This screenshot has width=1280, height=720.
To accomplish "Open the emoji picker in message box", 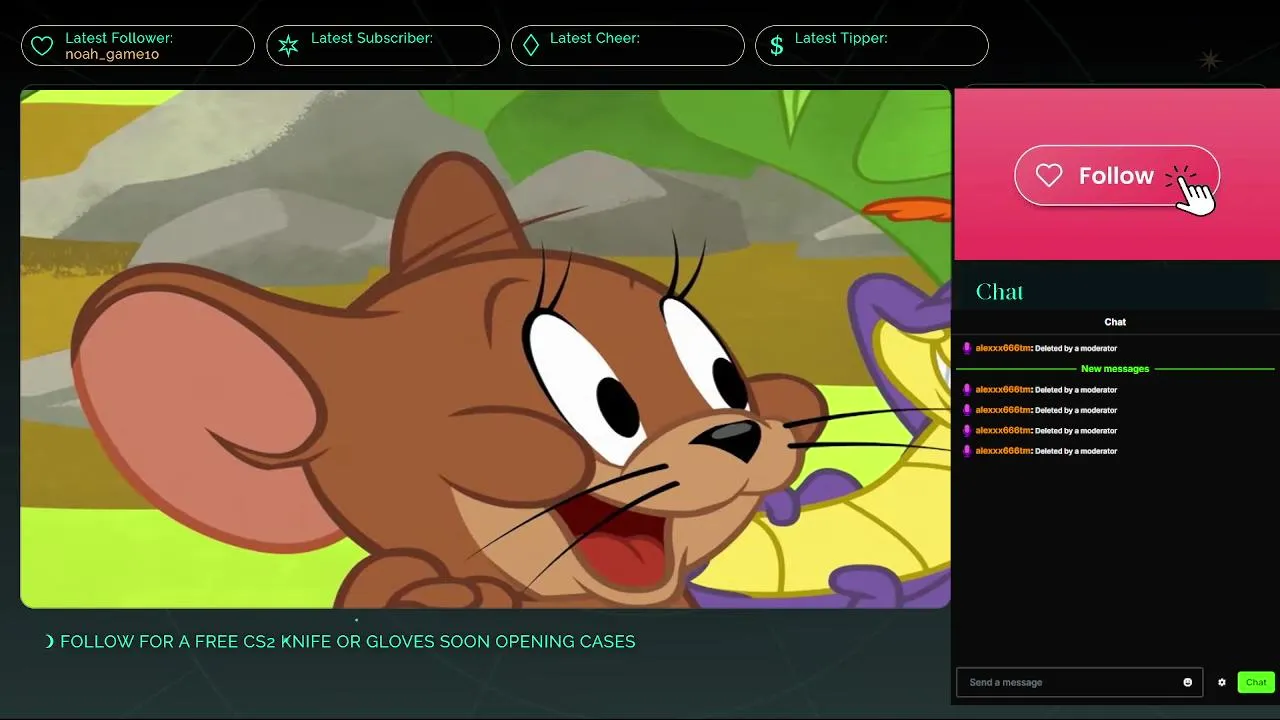I will tap(1188, 682).
